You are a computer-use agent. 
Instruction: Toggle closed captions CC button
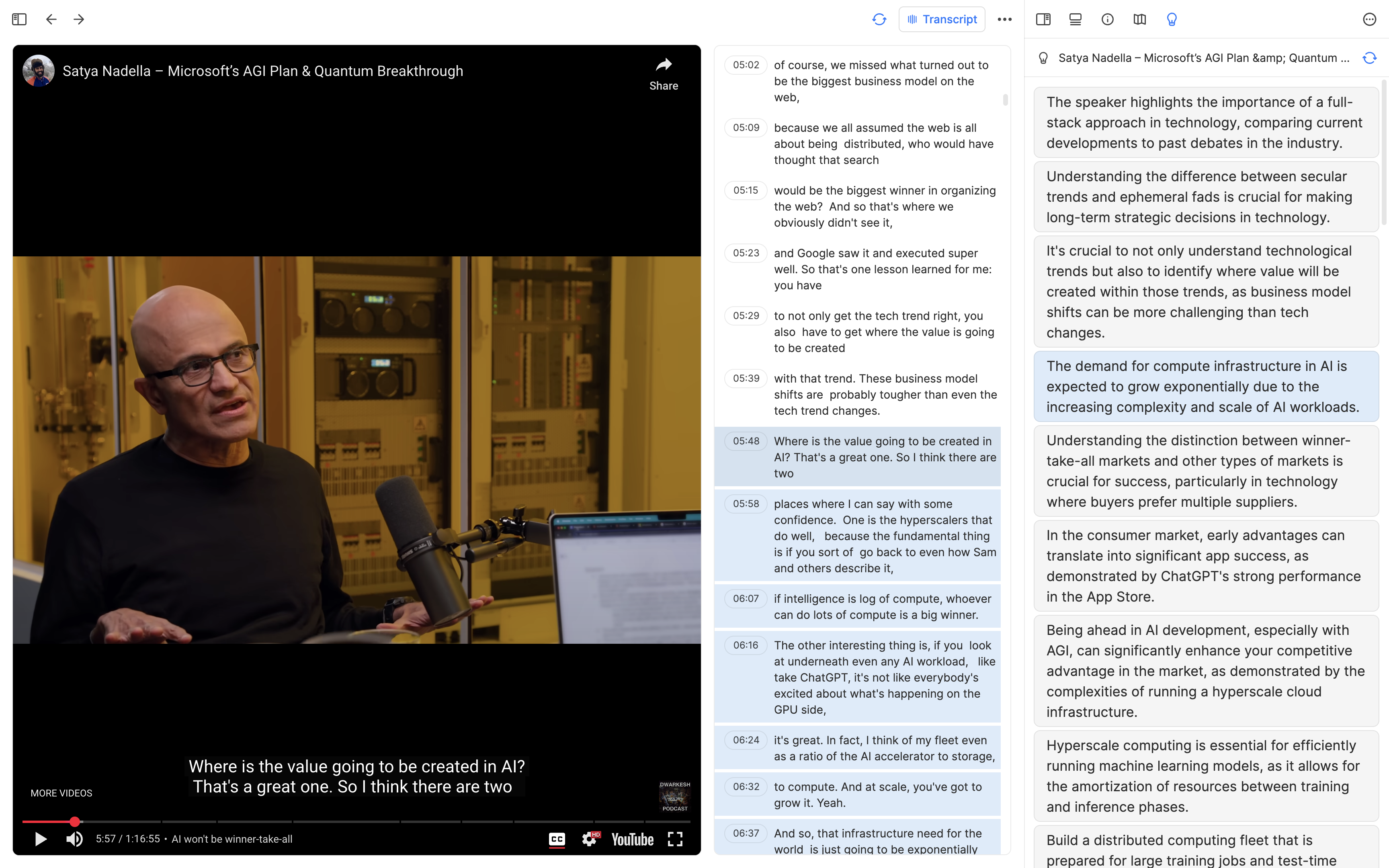557,839
